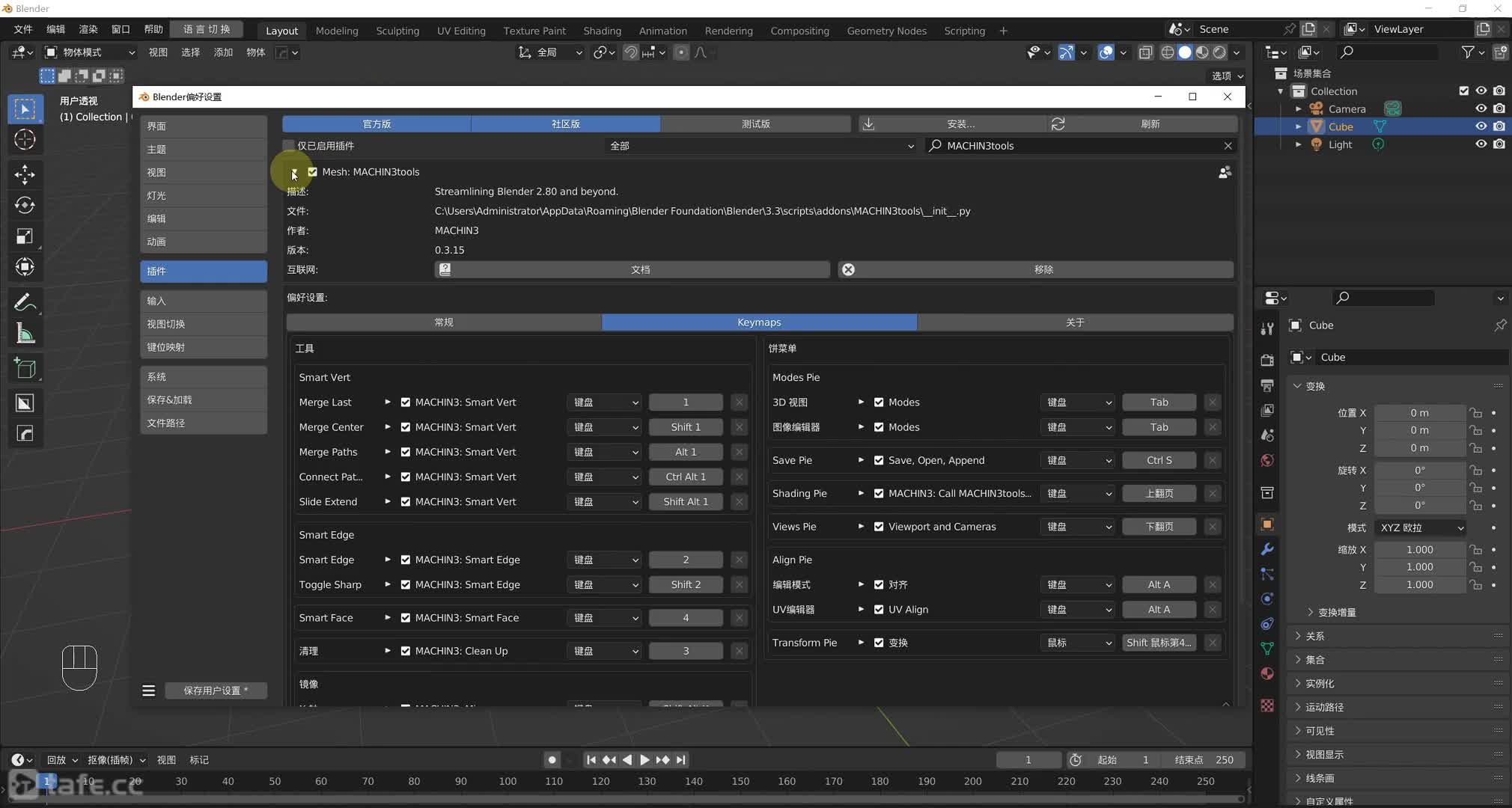This screenshot has height=808, width=1512.
Task: Open the rotation mode XYZ dropdown
Action: click(1421, 527)
